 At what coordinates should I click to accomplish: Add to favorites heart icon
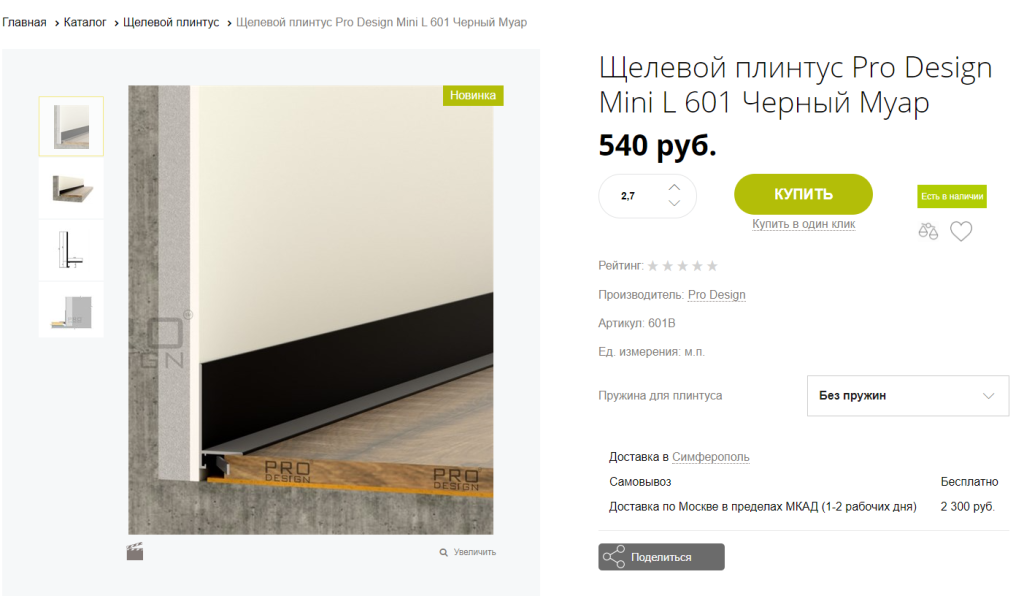click(x=961, y=231)
